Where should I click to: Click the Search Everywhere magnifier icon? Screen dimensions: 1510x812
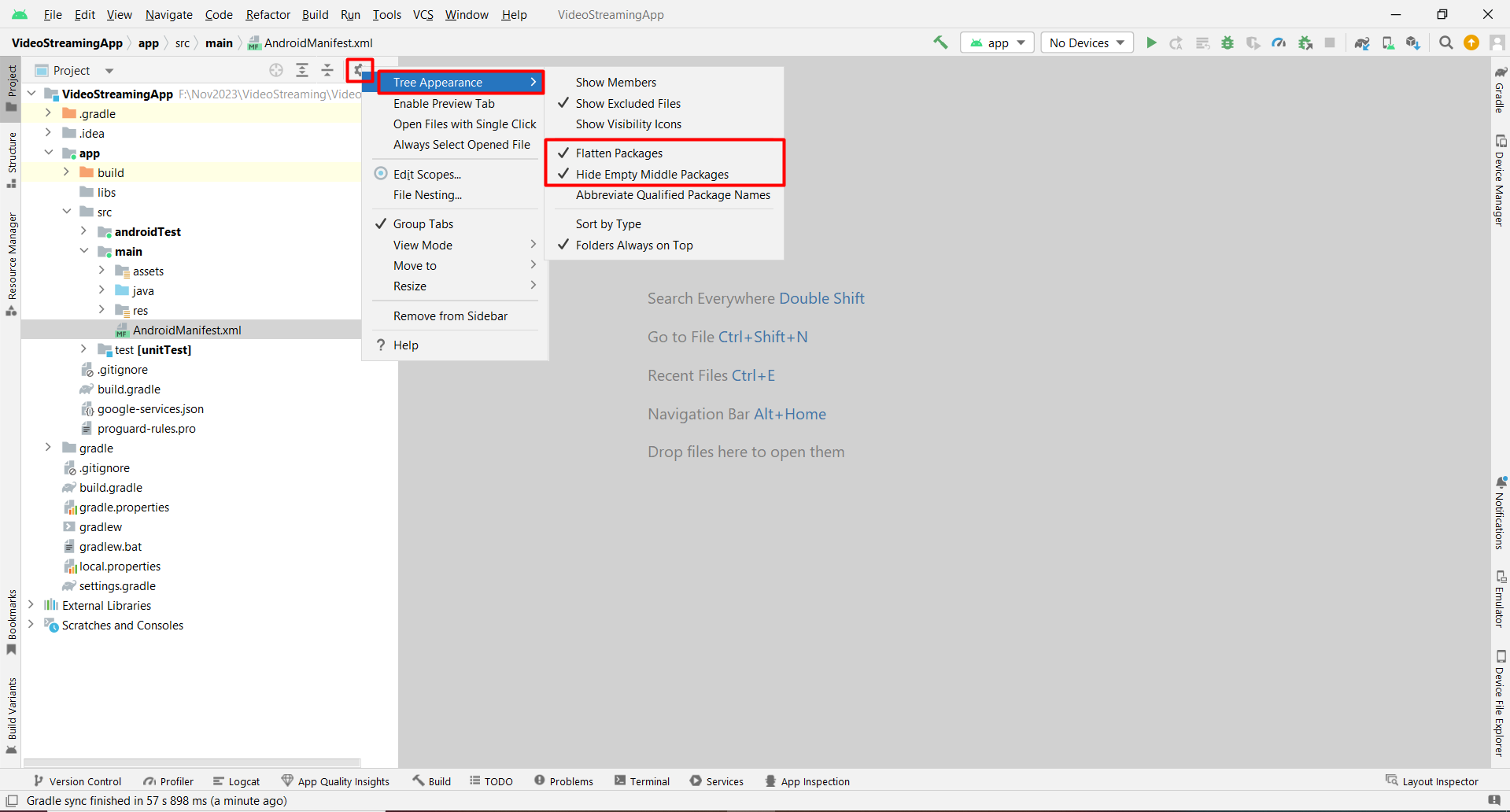click(1446, 42)
